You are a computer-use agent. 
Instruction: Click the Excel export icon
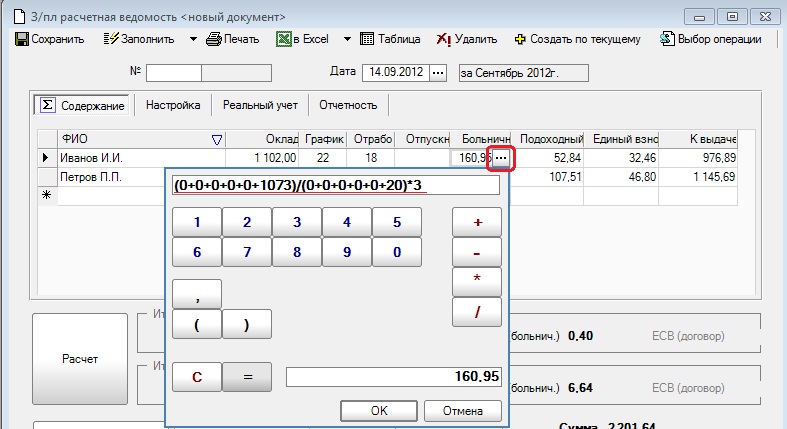[284, 39]
